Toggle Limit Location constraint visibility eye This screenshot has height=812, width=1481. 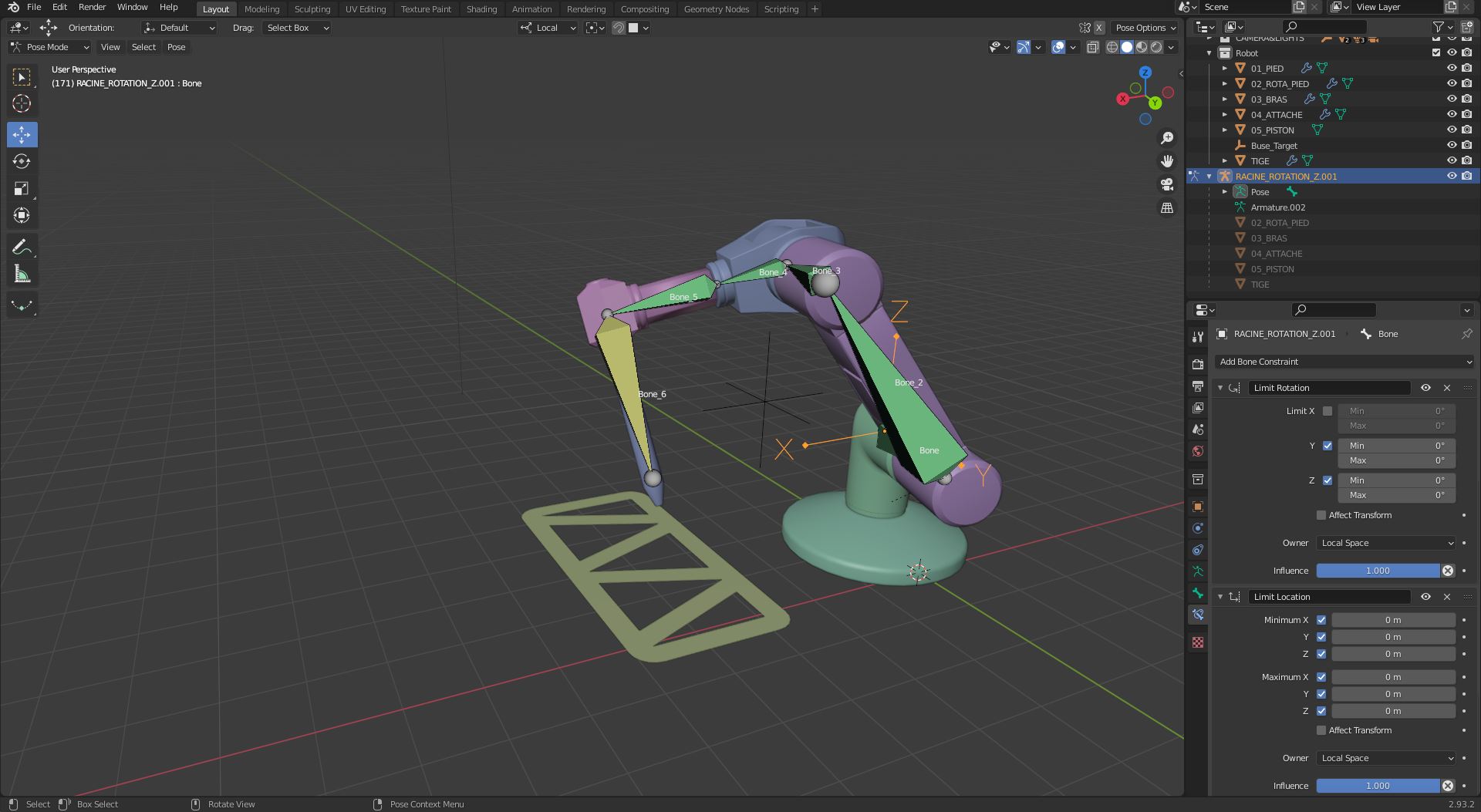1425,597
